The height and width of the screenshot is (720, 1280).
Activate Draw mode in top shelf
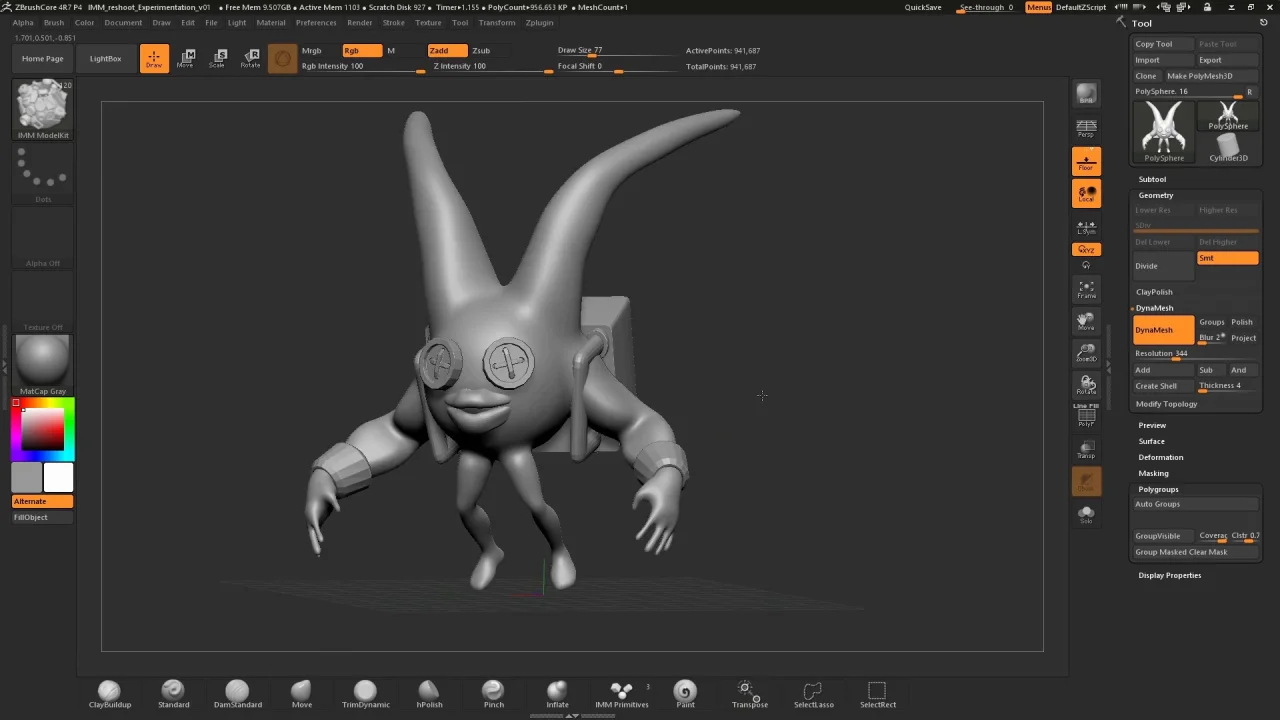(x=154, y=58)
